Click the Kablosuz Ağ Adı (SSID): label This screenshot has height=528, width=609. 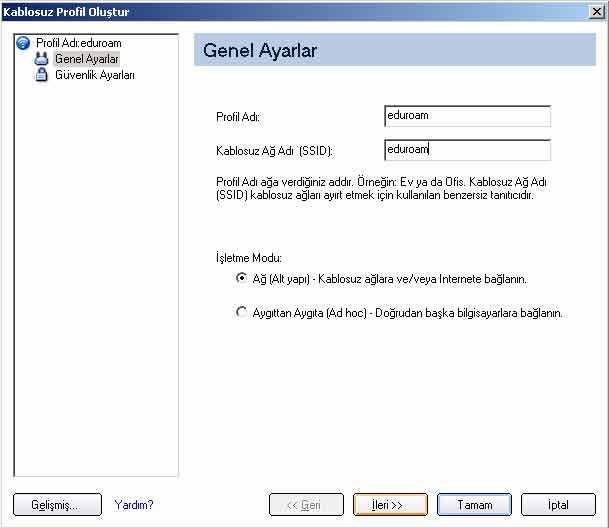click(274, 151)
